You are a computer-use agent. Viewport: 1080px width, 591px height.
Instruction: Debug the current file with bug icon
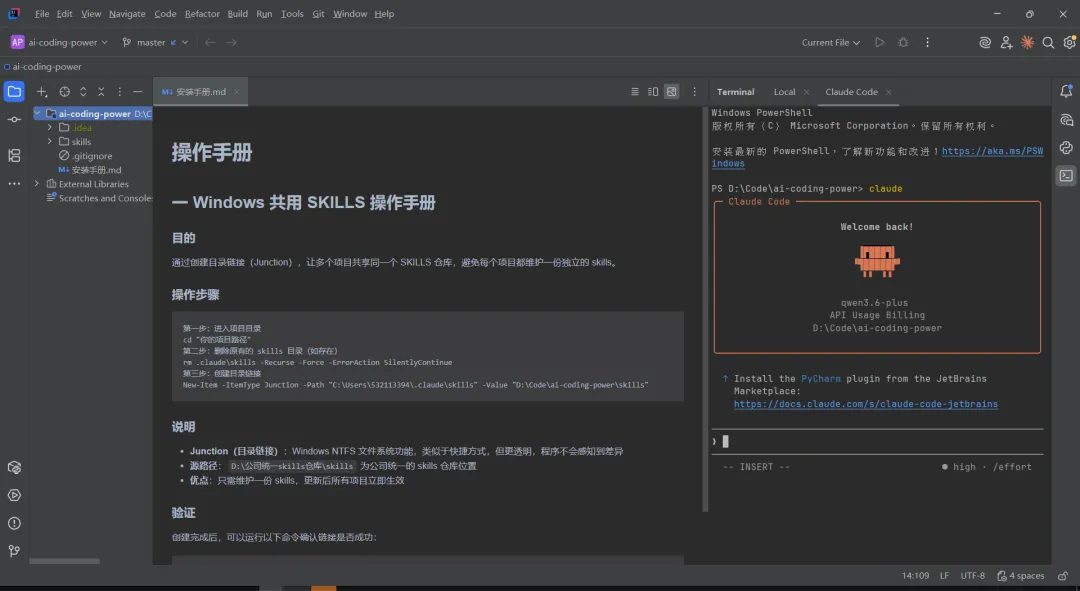click(903, 43)
